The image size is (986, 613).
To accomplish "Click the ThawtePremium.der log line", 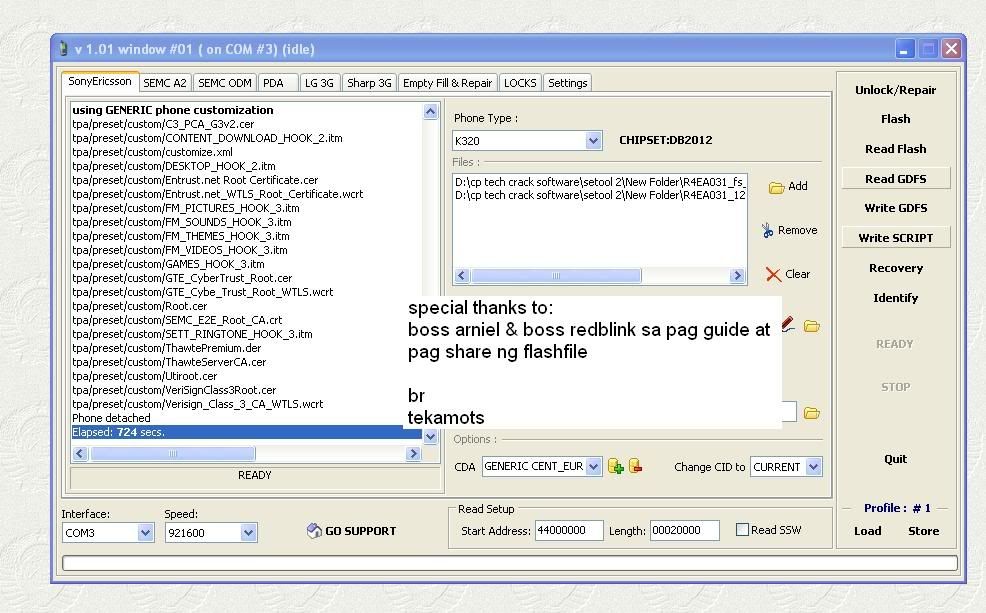I will [x=167, y=348].
